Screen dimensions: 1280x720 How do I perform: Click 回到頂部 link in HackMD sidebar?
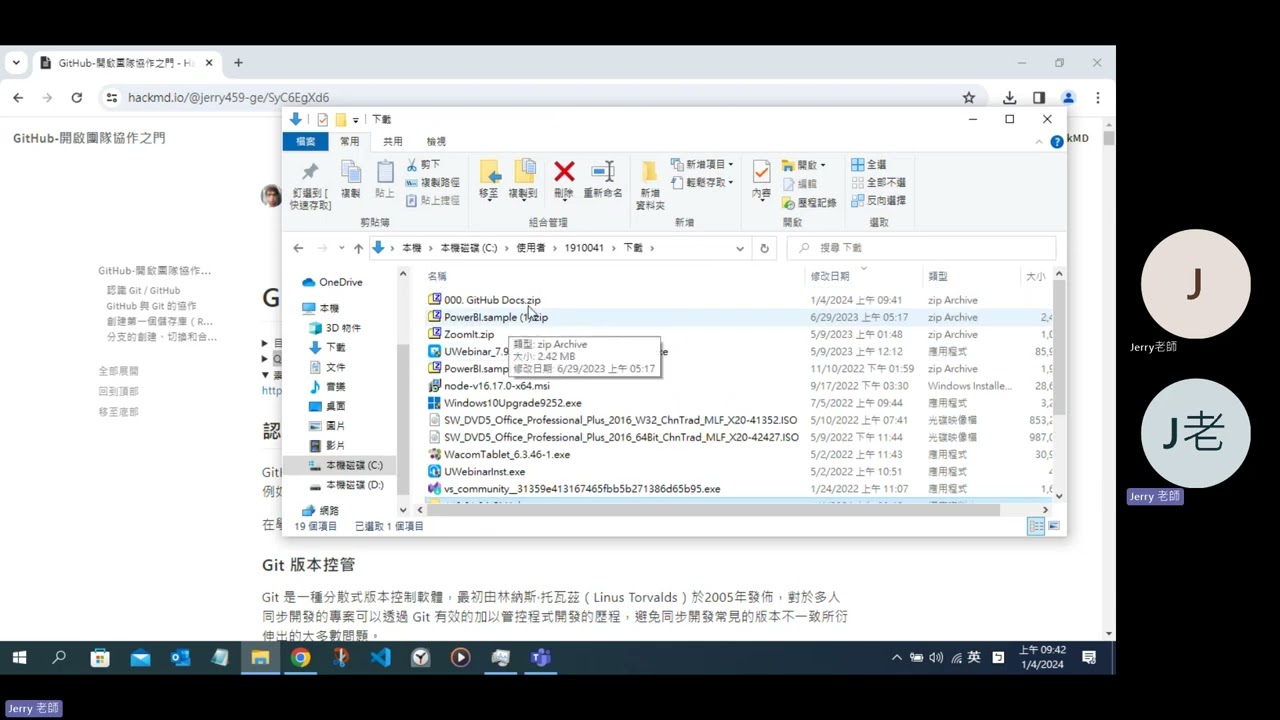point(118,391)
